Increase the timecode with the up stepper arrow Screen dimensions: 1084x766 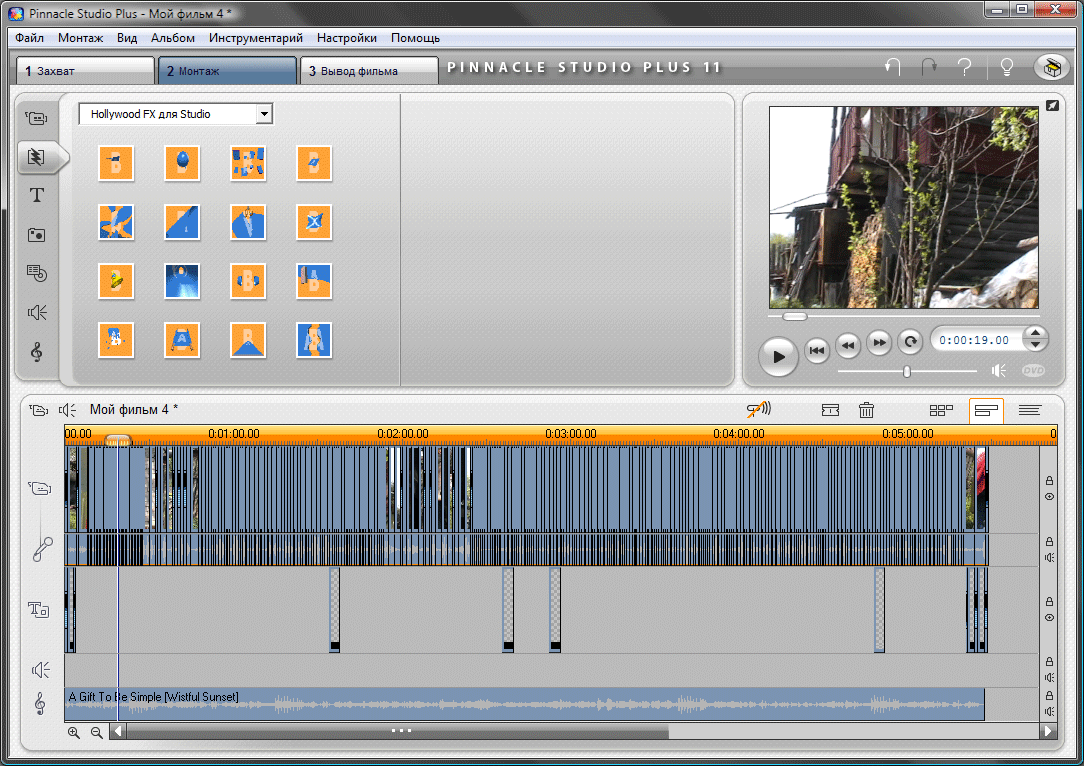coord(1036,333)
